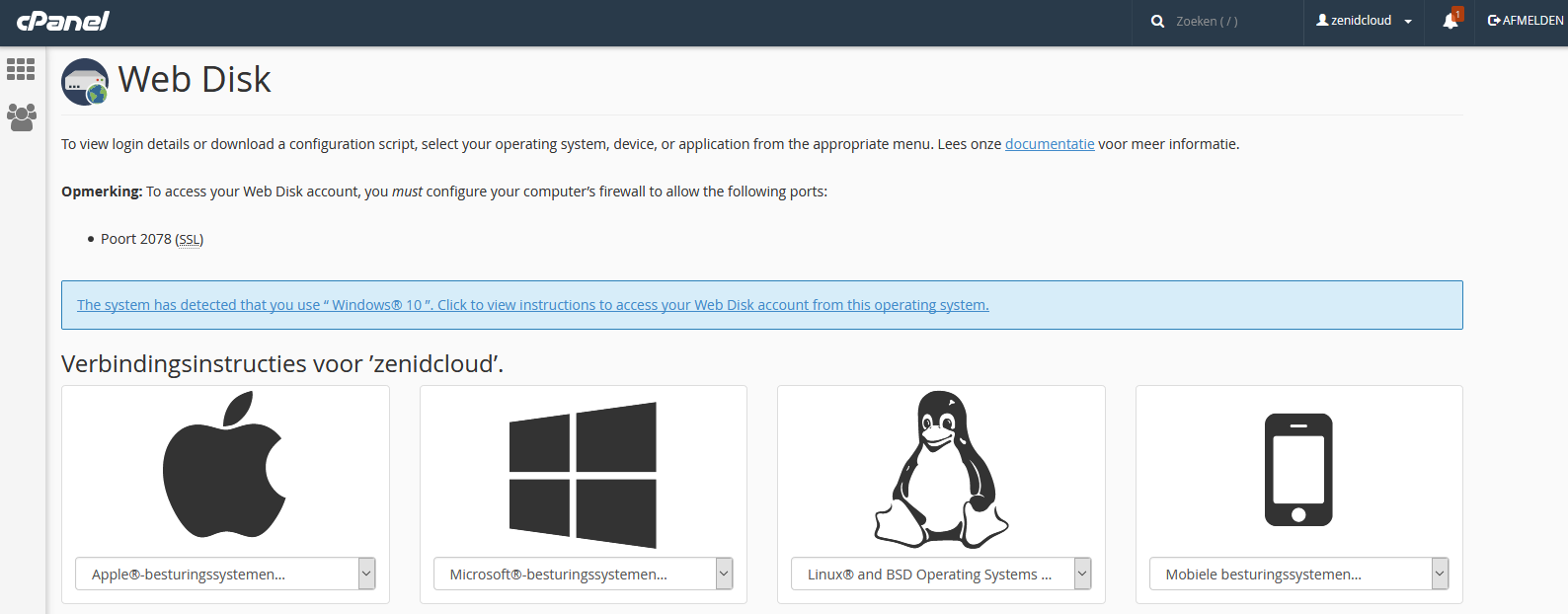Click the Poort 2078 list entry
Screen dimensions: 1568x614
(x=152, y=239)
